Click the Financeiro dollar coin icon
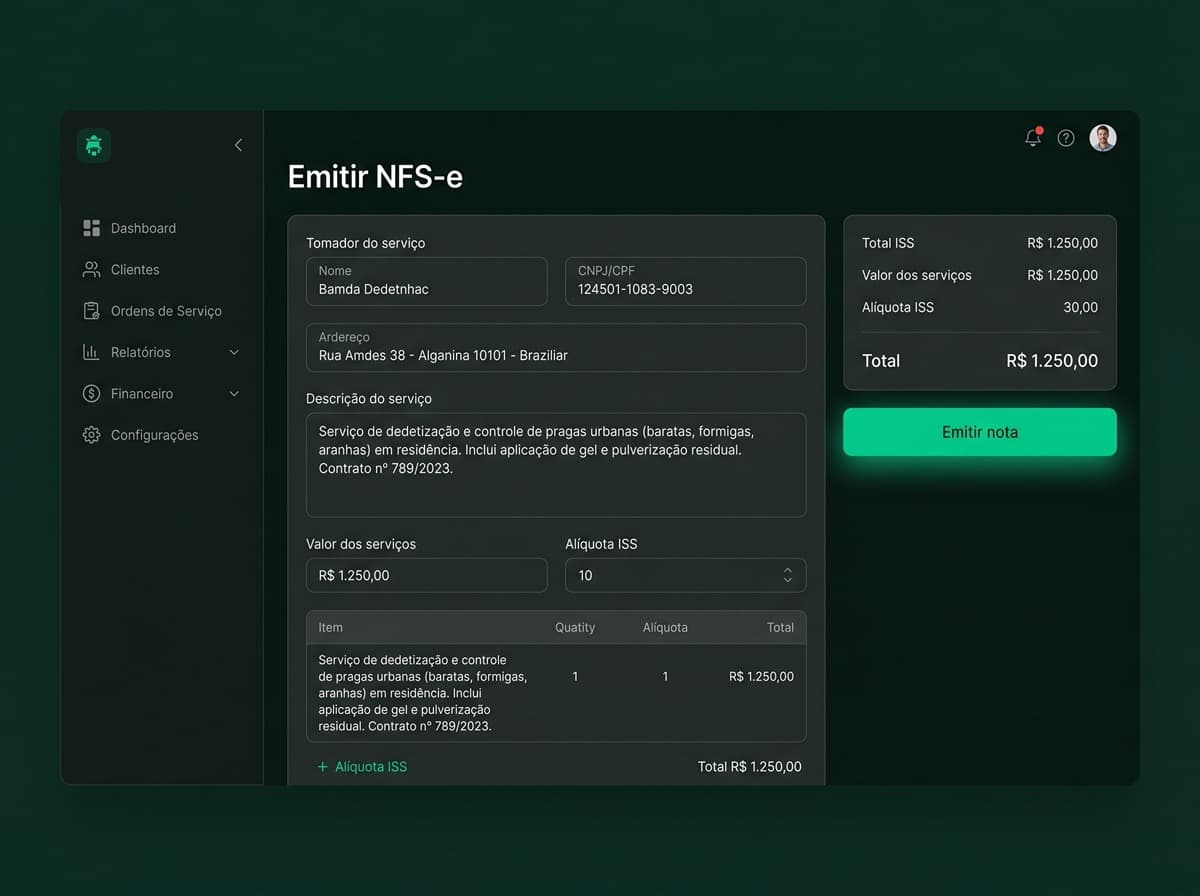 click(91, 394)
